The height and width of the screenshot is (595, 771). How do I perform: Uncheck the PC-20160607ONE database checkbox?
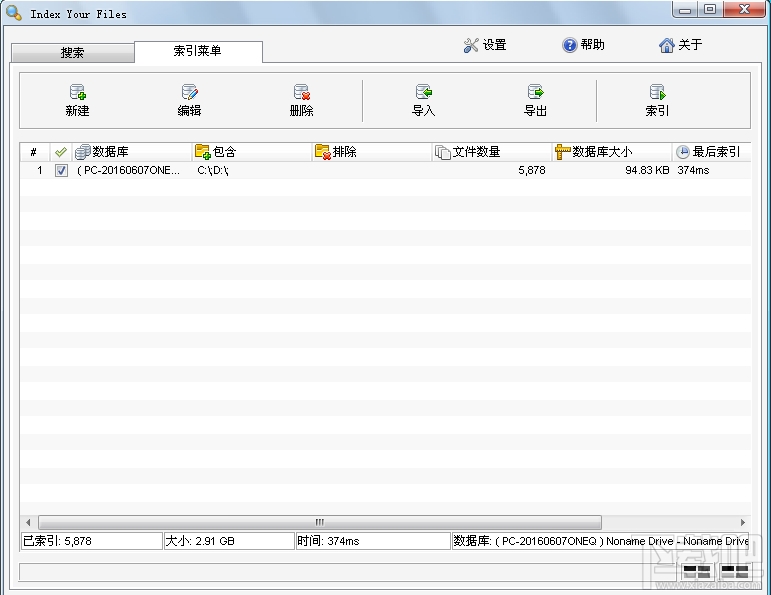(61, 171)
